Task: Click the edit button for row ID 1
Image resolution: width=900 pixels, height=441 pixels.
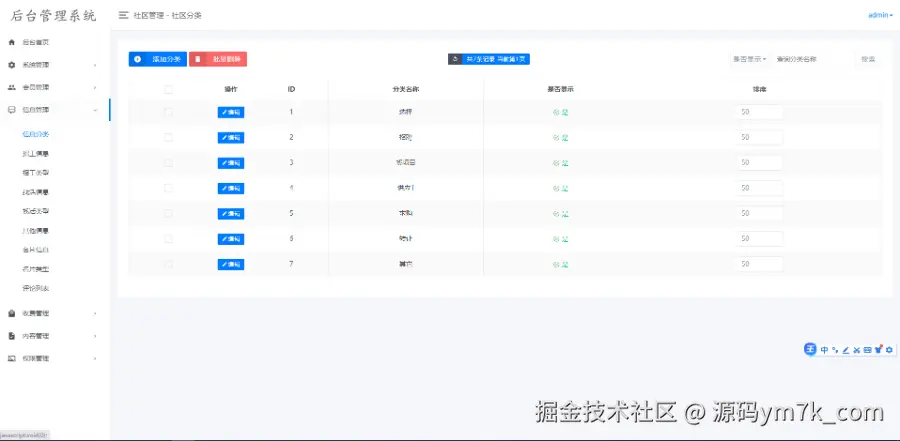Action: coord(231,113)
